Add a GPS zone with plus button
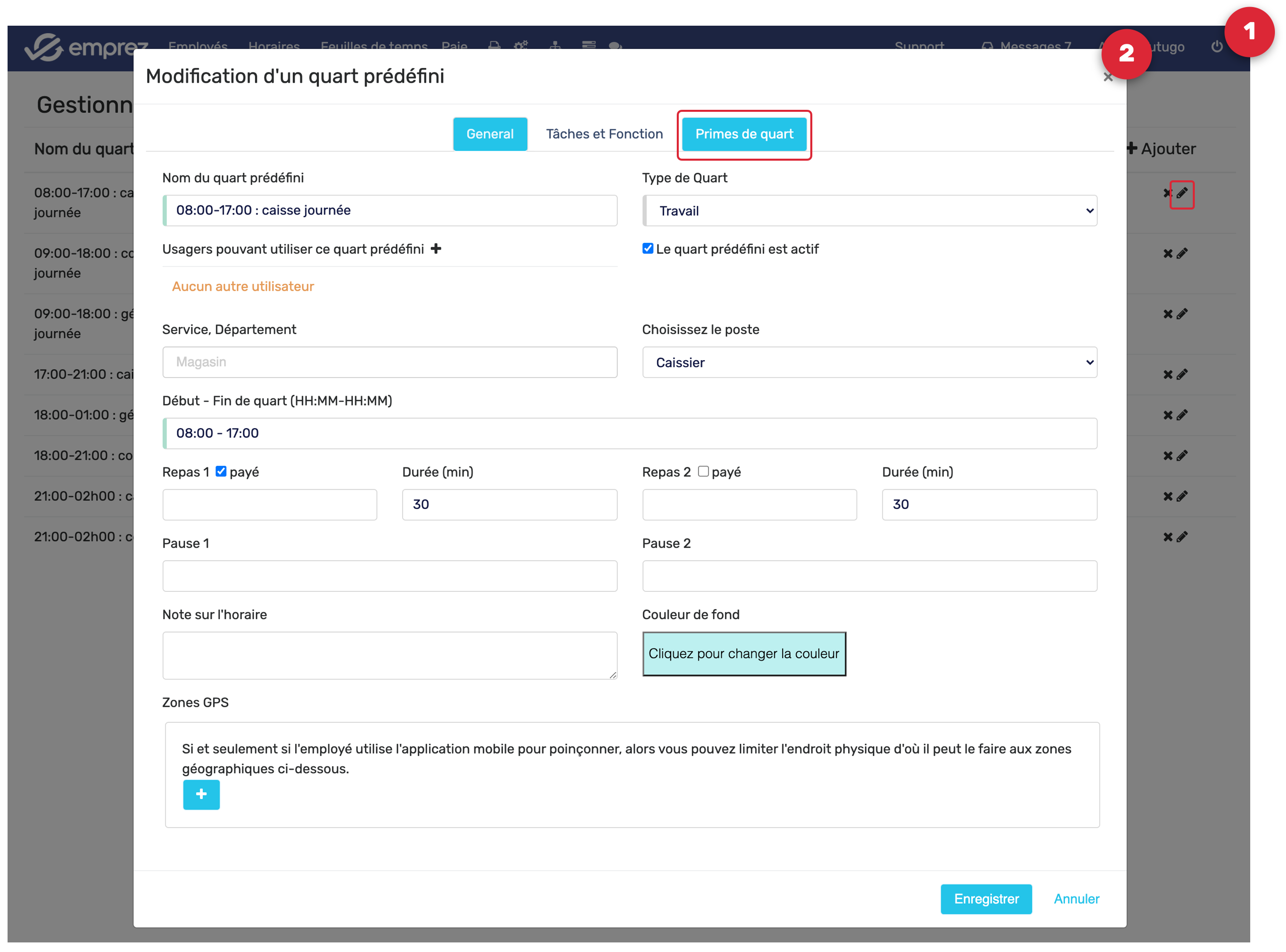The image size is (1286, 952). (x=201, y=795)
